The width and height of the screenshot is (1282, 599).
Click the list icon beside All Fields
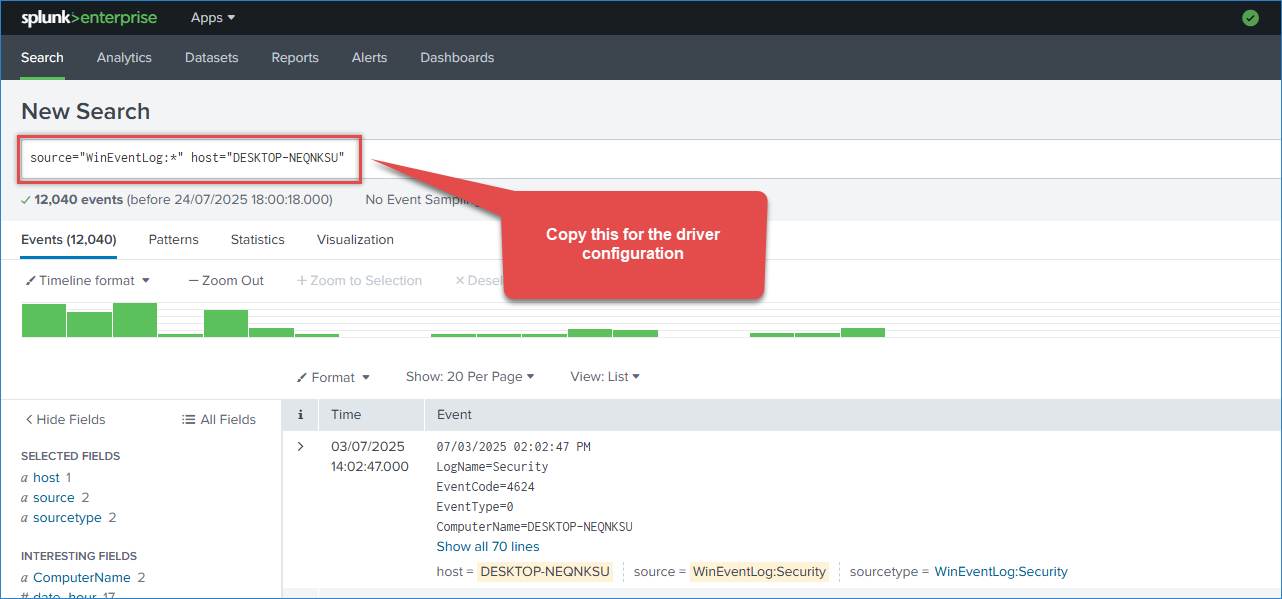(x=188, y=420)
